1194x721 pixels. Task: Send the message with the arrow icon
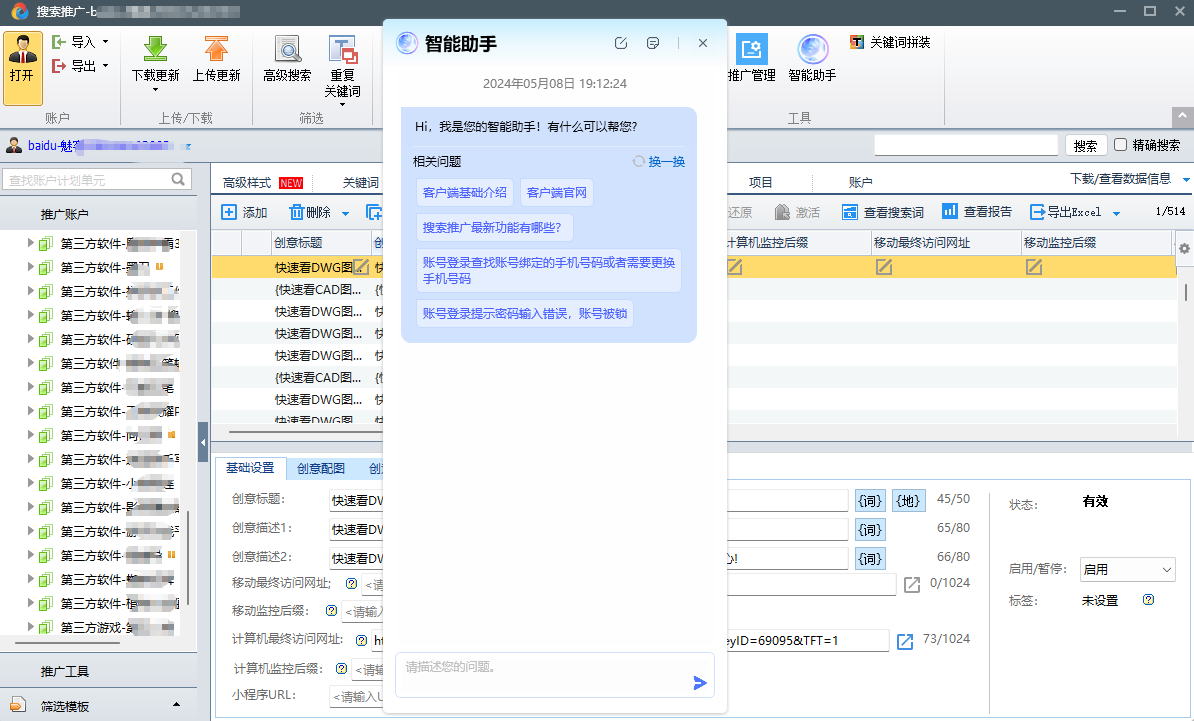pyautogui.click(x=700, y=683)
